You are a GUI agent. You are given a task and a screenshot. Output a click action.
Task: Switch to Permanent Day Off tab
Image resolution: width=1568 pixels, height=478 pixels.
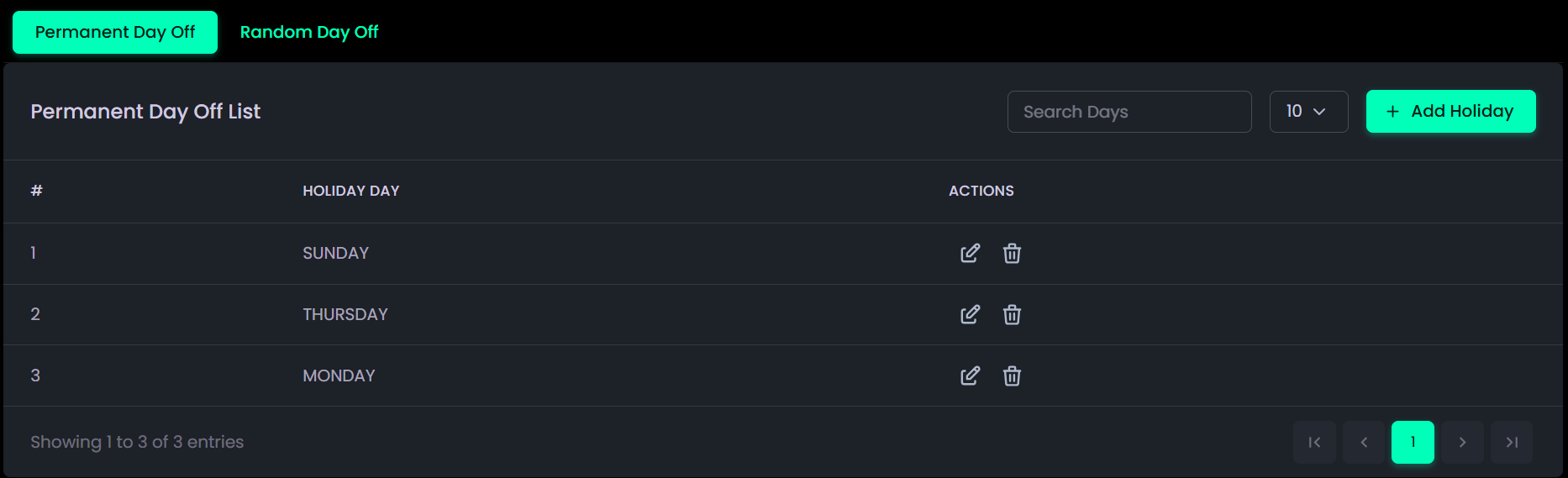(115, 32)
